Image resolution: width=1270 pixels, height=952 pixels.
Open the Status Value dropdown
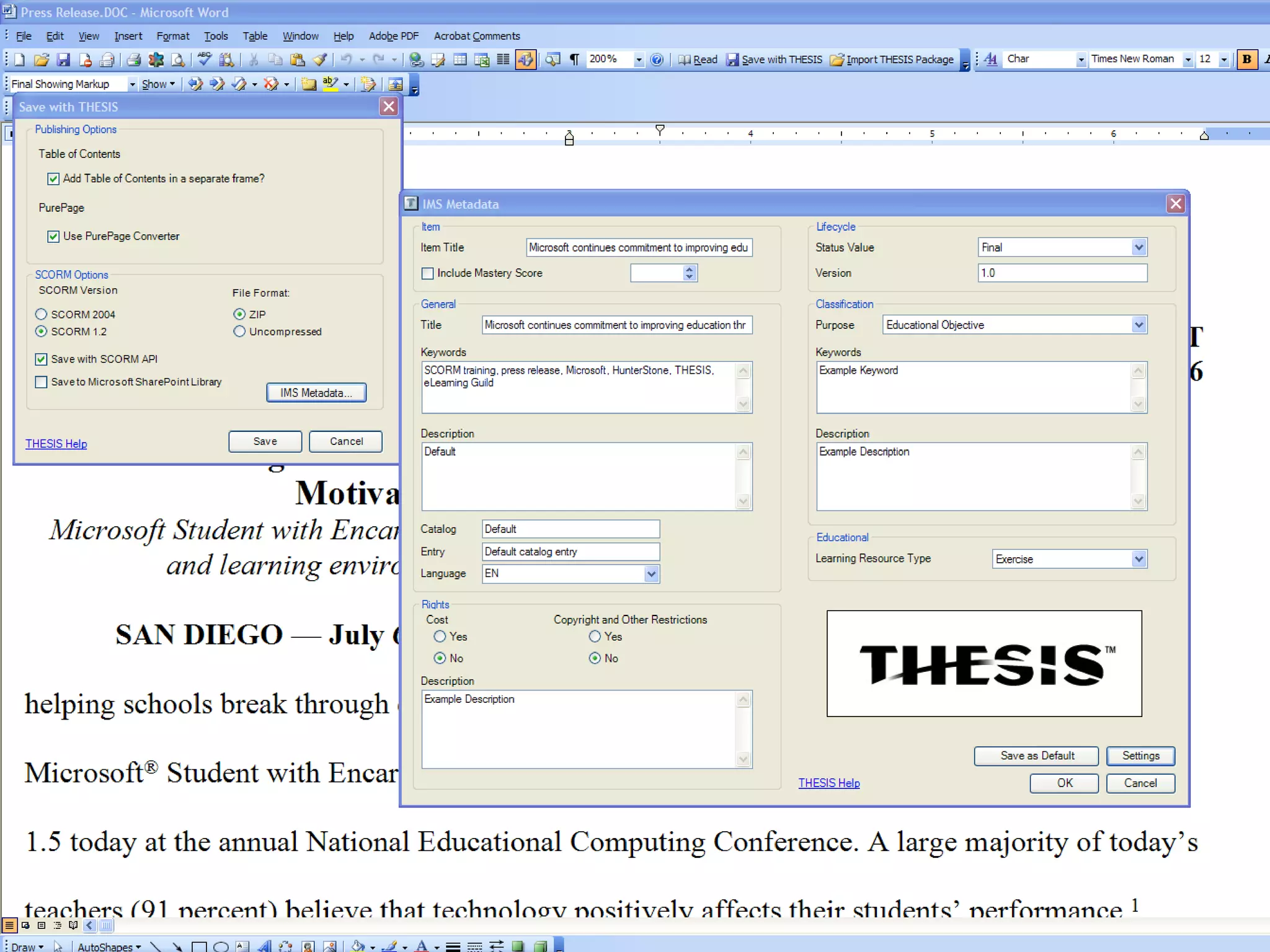(1139, 247)
